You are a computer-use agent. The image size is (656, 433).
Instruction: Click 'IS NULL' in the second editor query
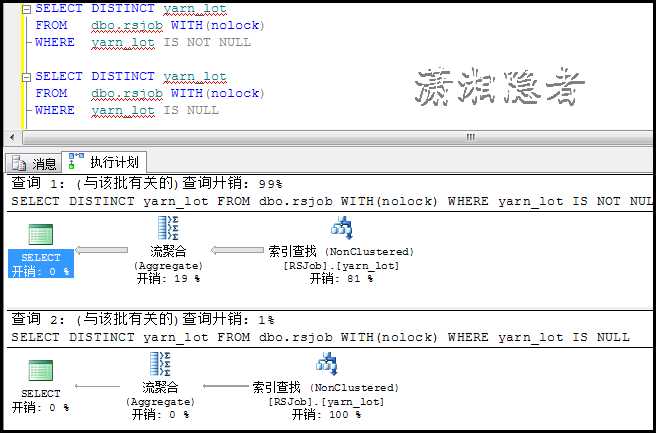[x=191, y=110]
